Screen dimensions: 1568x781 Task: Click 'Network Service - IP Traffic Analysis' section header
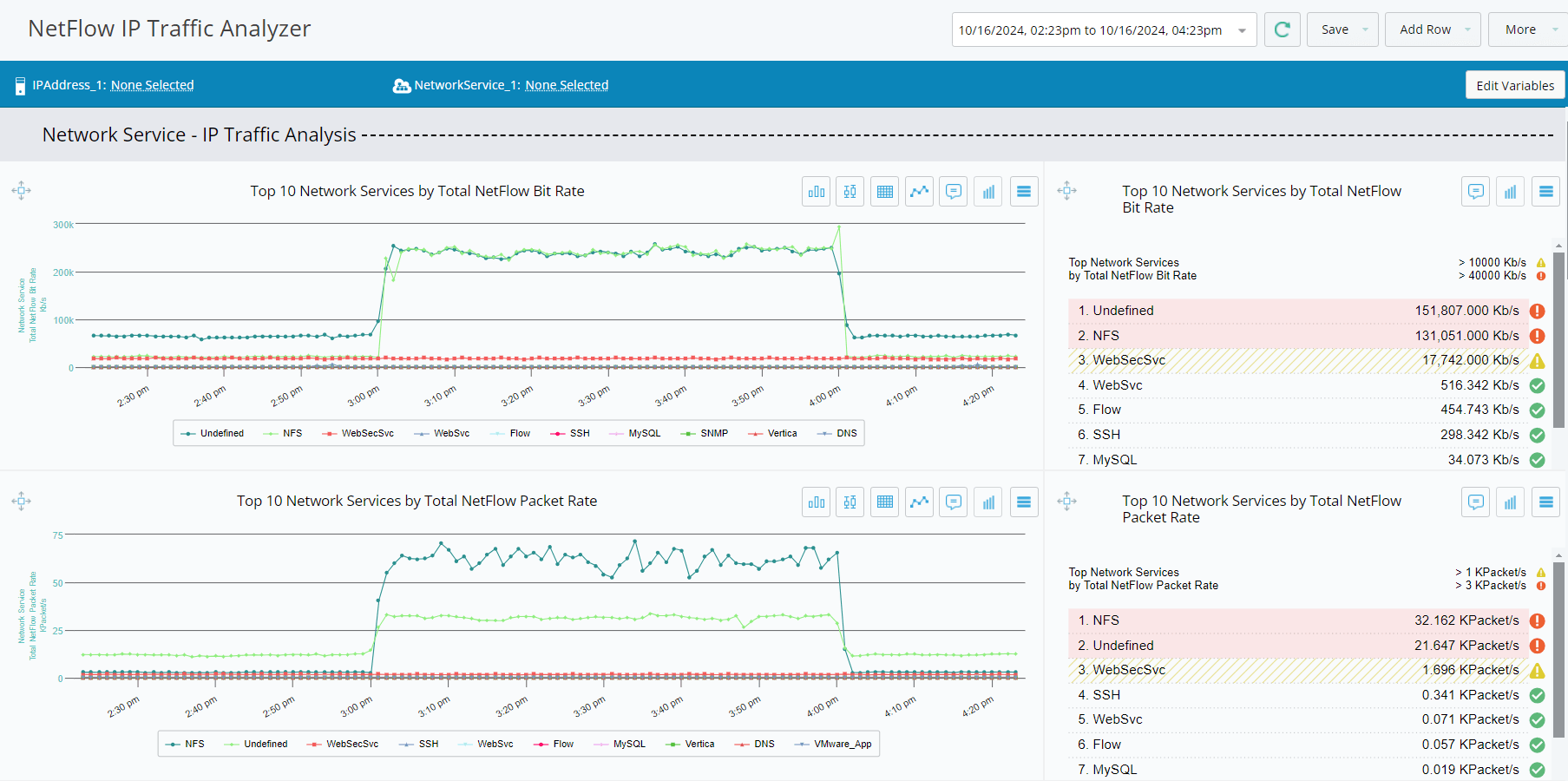tap(200, 135)
